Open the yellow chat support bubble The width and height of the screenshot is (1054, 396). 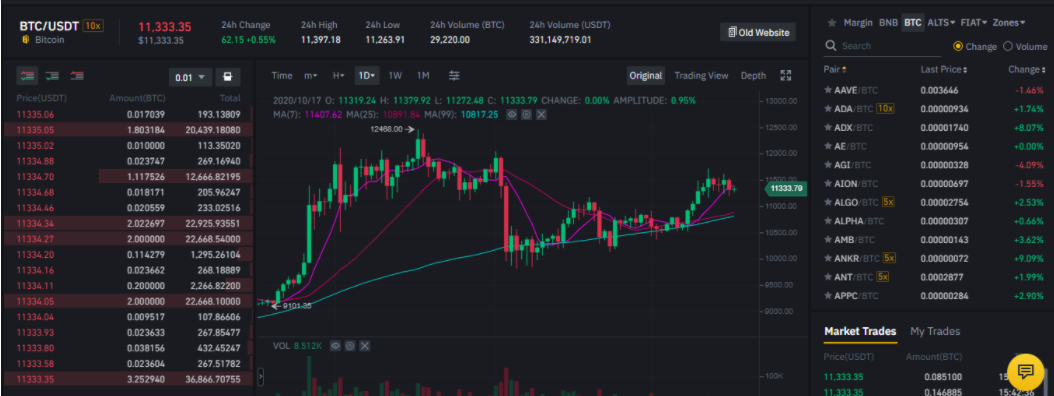click(1025, 371)
